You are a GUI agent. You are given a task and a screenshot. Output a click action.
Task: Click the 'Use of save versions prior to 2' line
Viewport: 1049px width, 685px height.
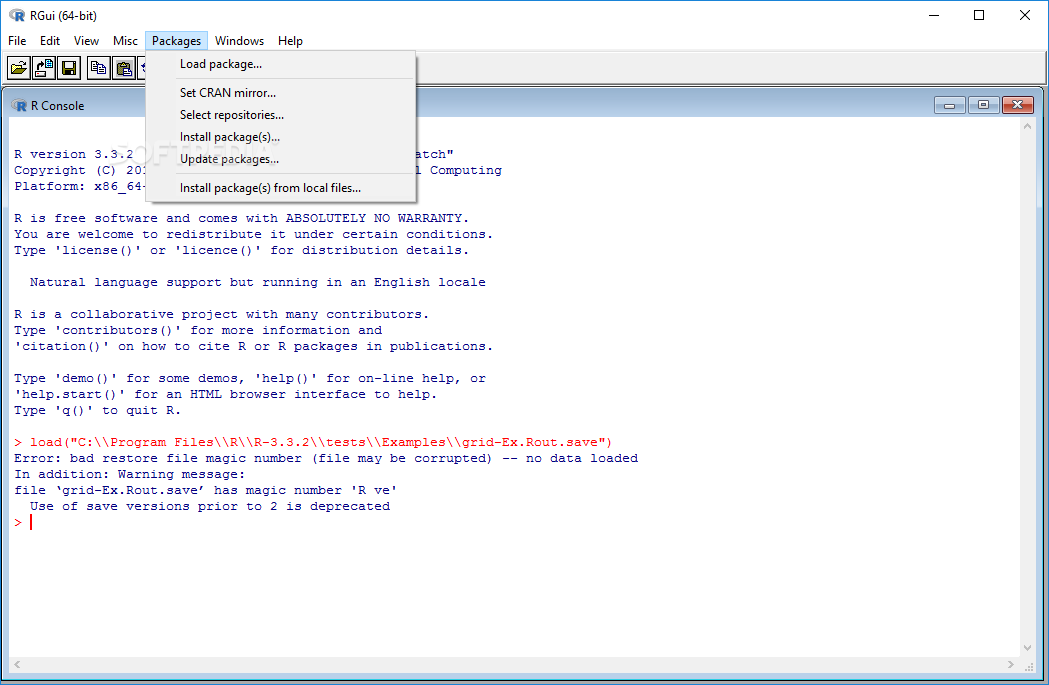coord(209,506)
